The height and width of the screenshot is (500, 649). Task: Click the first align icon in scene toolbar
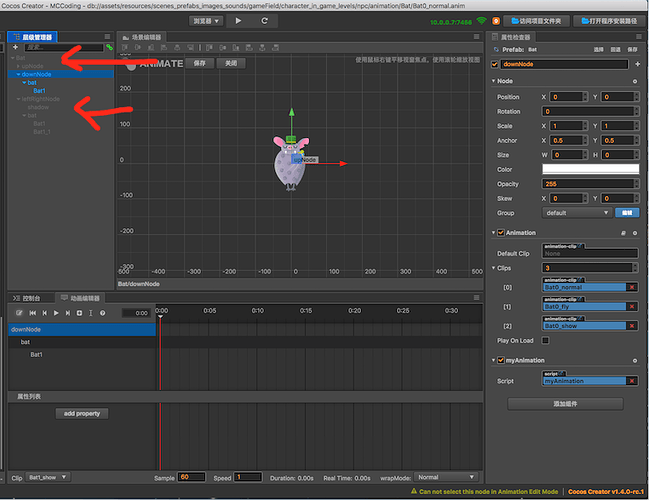coord(125,48)
